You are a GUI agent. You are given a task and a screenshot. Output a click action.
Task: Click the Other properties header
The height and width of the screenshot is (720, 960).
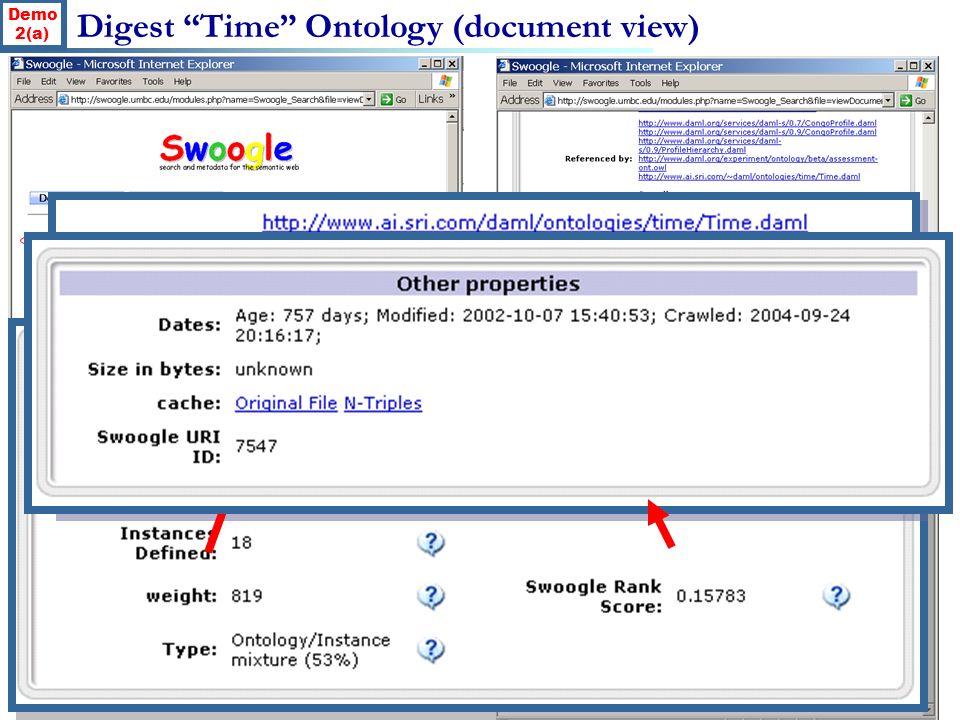(x=488, y=284)
